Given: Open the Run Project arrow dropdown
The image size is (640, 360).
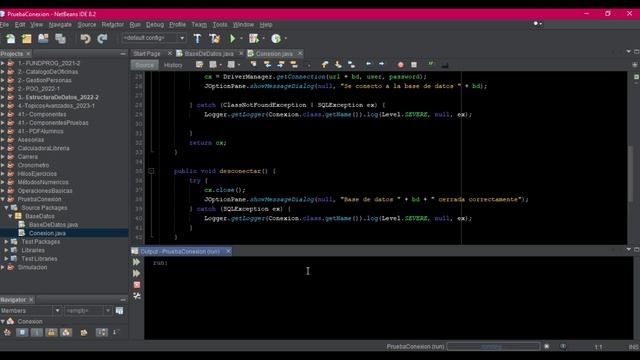Looking at the screenshot, I should [241, 38].
